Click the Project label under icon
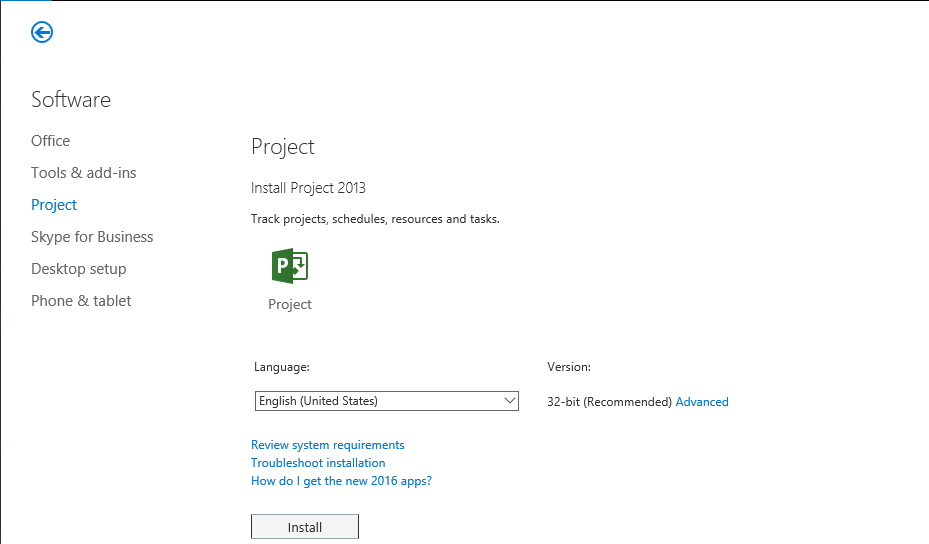Screen dimensions: 929x544 click(x=290, y=304)
